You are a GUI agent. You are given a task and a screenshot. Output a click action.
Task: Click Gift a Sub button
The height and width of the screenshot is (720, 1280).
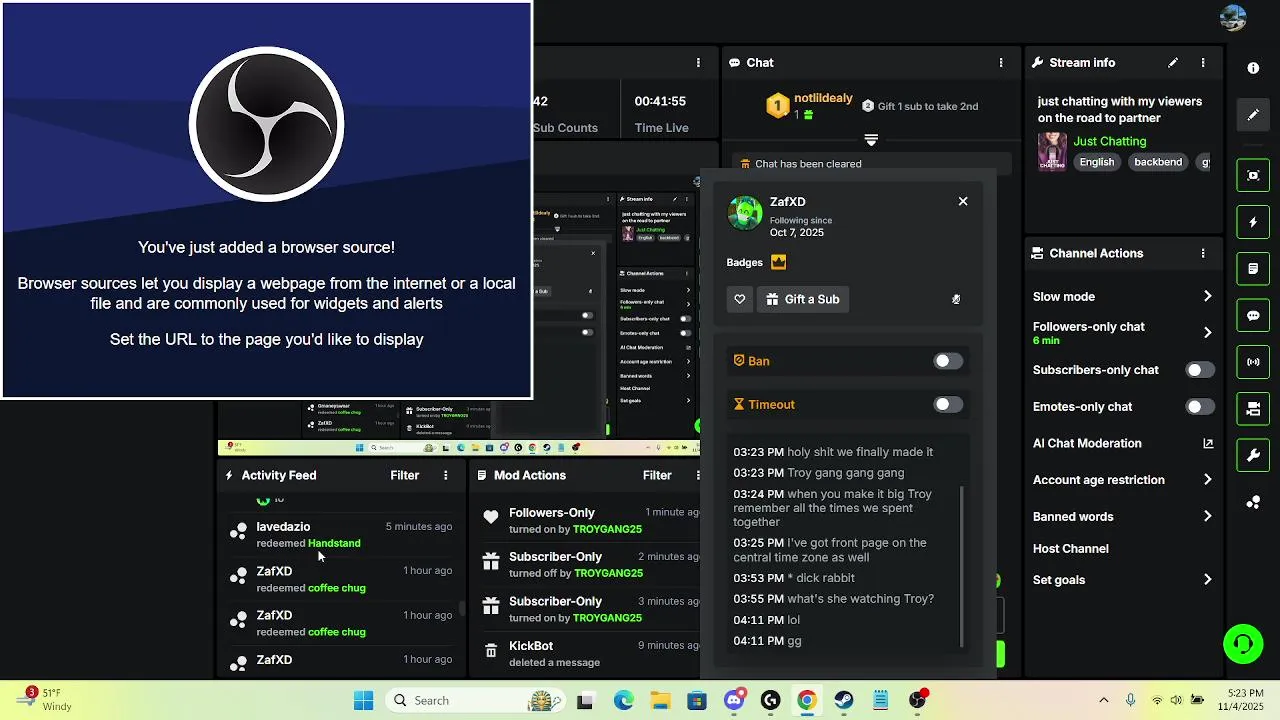tap(803, 299)
